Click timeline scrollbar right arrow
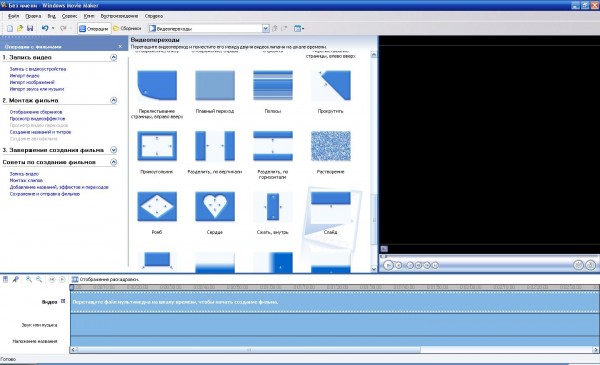Screen dimensions: 600x365 (x=595, y=350)
